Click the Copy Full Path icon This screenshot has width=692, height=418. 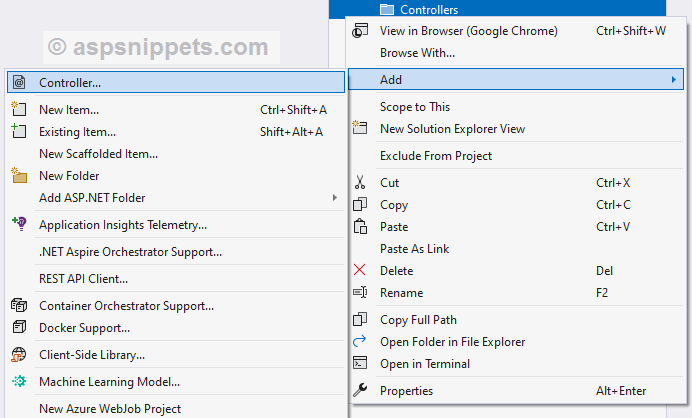point(360,319)
